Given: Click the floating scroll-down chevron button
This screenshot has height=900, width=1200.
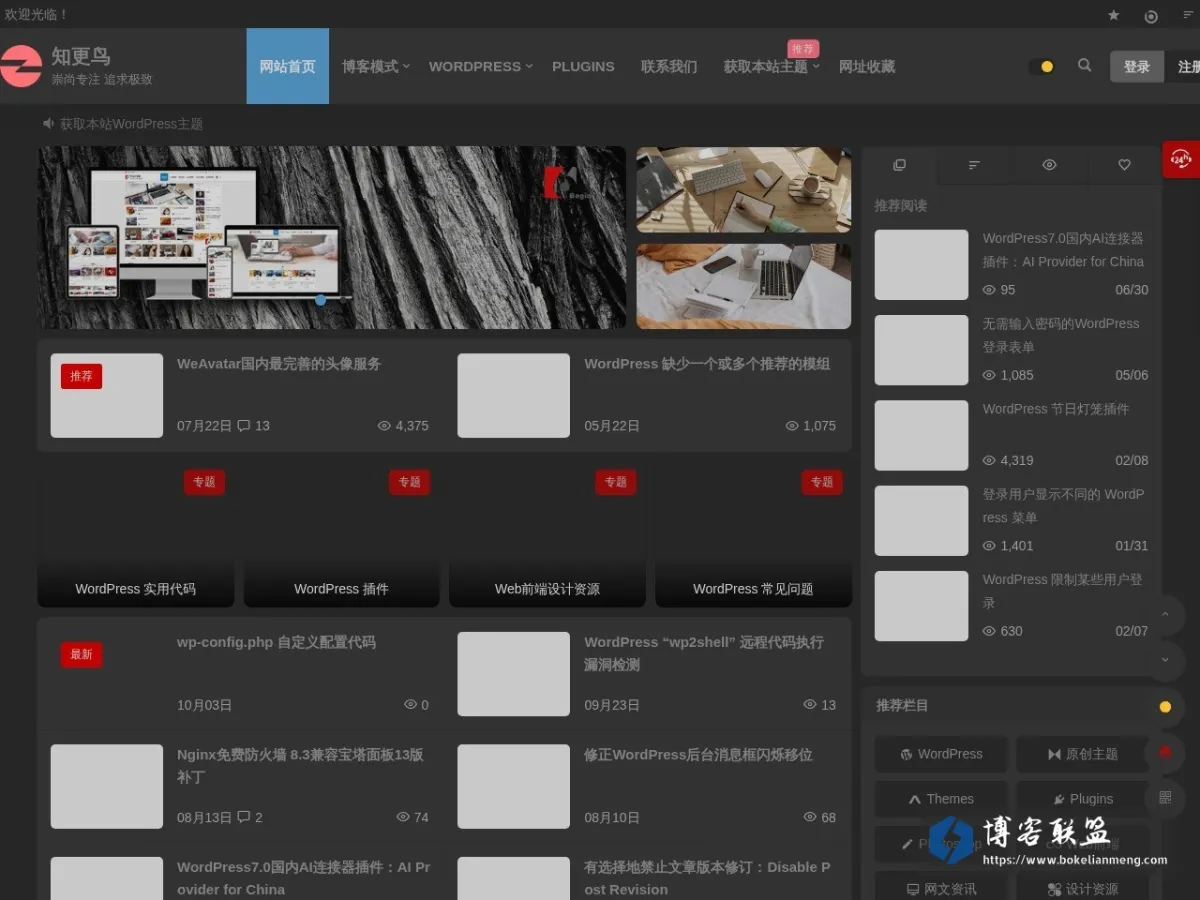Looking at the screenshot, I should [1165, 660].
